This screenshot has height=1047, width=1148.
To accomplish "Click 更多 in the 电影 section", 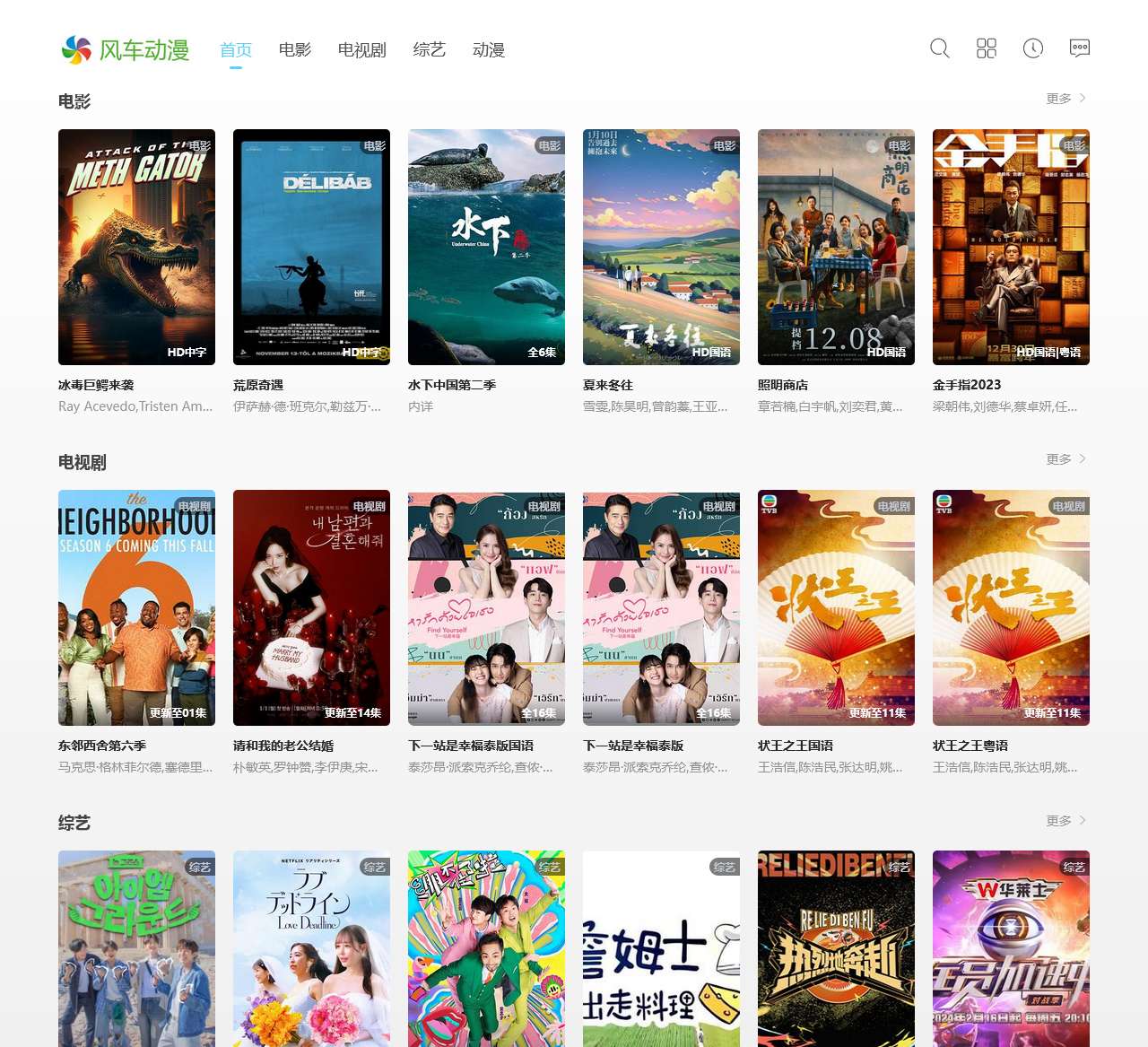I will pyautogui.click(x=1066, y=99).
